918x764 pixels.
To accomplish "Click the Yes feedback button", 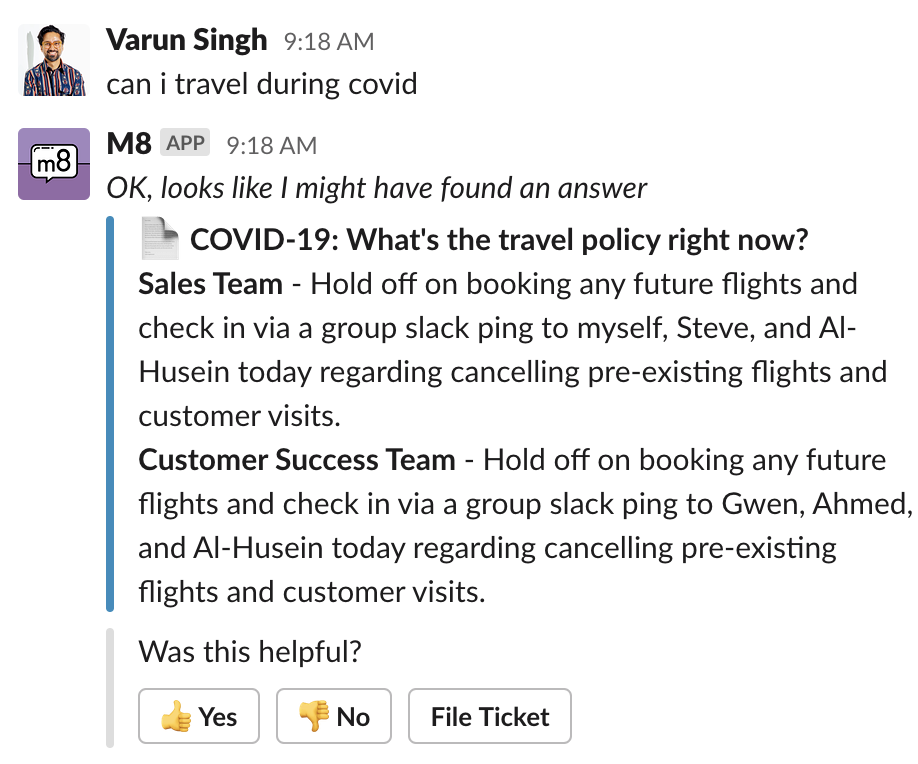I will (198, 716).
